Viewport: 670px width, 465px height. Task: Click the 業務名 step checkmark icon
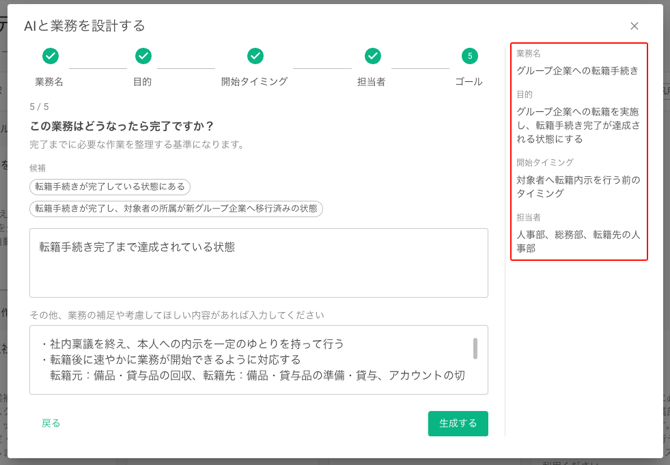point(50,56)
